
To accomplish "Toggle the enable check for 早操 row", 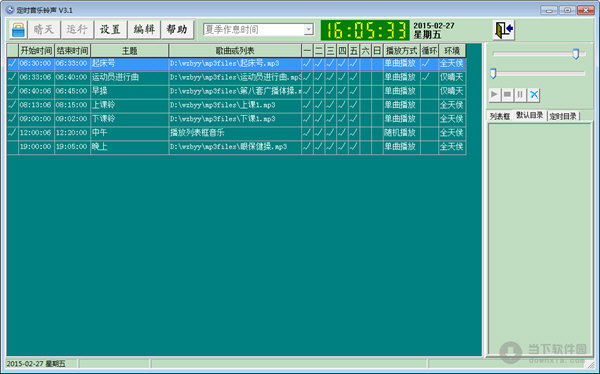I will [x=12, y=91].
